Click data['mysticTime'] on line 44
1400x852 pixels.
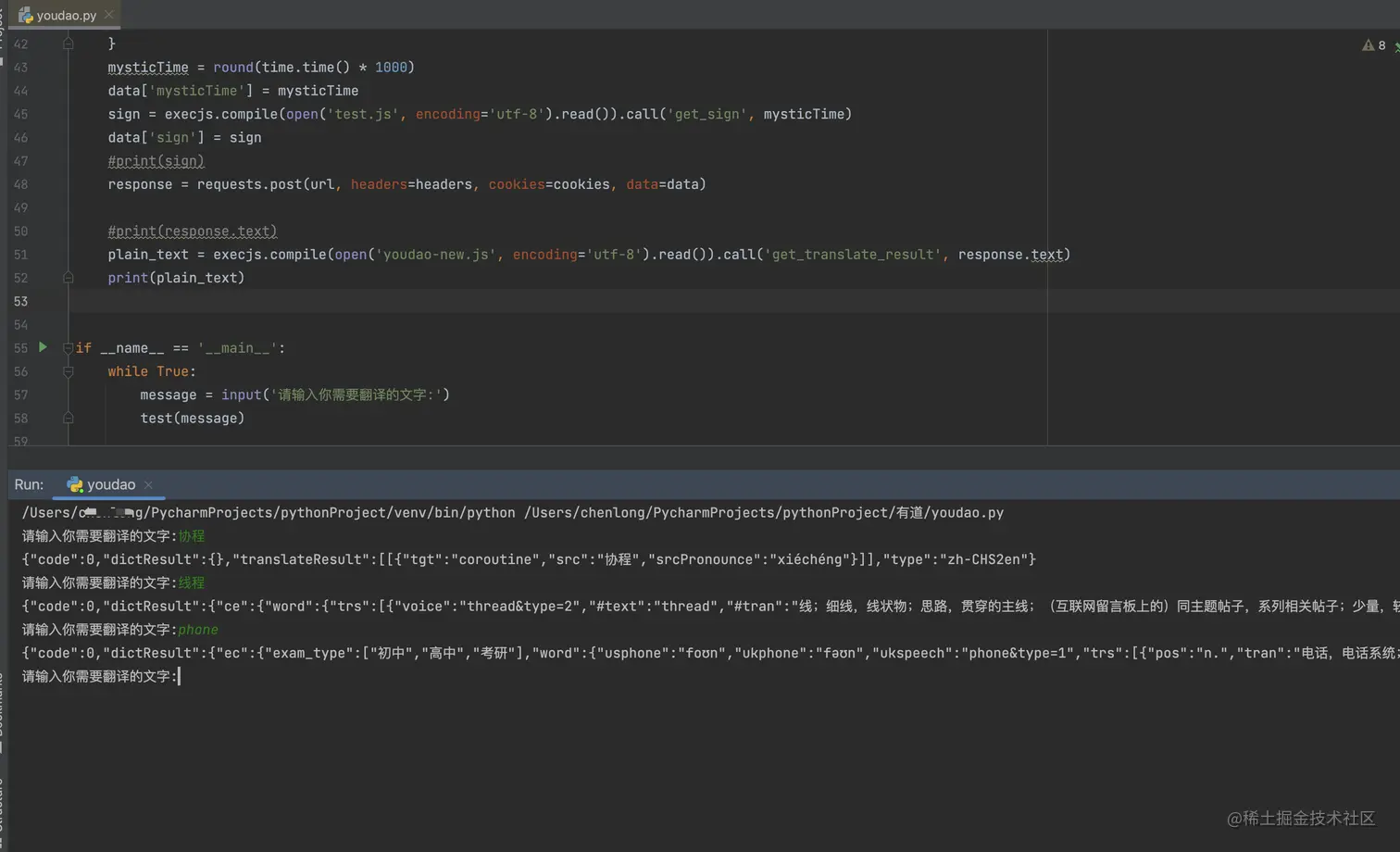[x=180, y=91]
